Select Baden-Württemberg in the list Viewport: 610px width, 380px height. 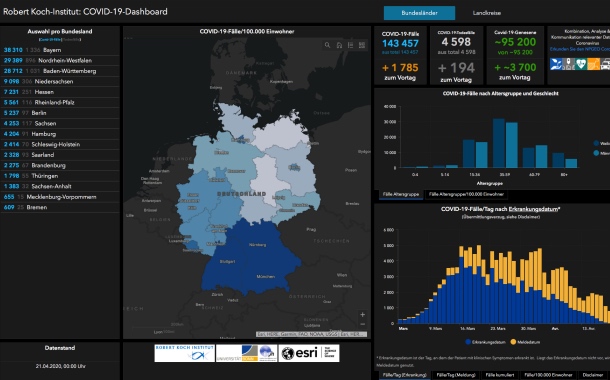[60, 71]
